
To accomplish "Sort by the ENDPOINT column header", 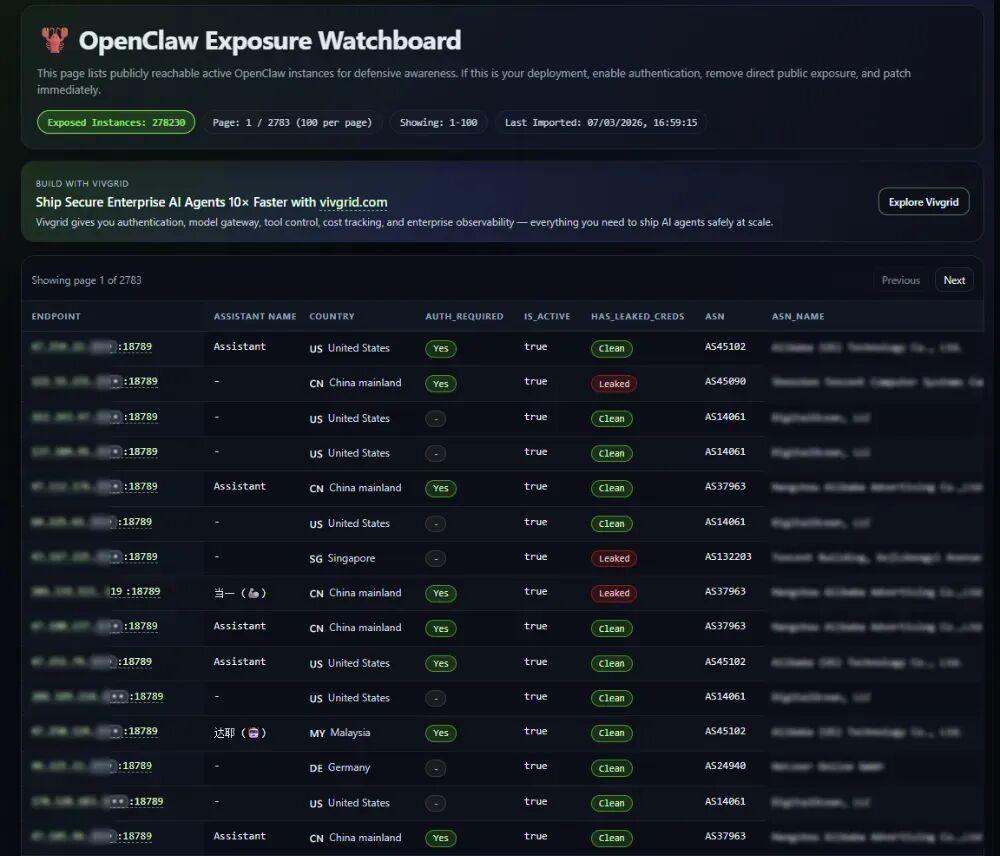I will [x=56, y=317].
